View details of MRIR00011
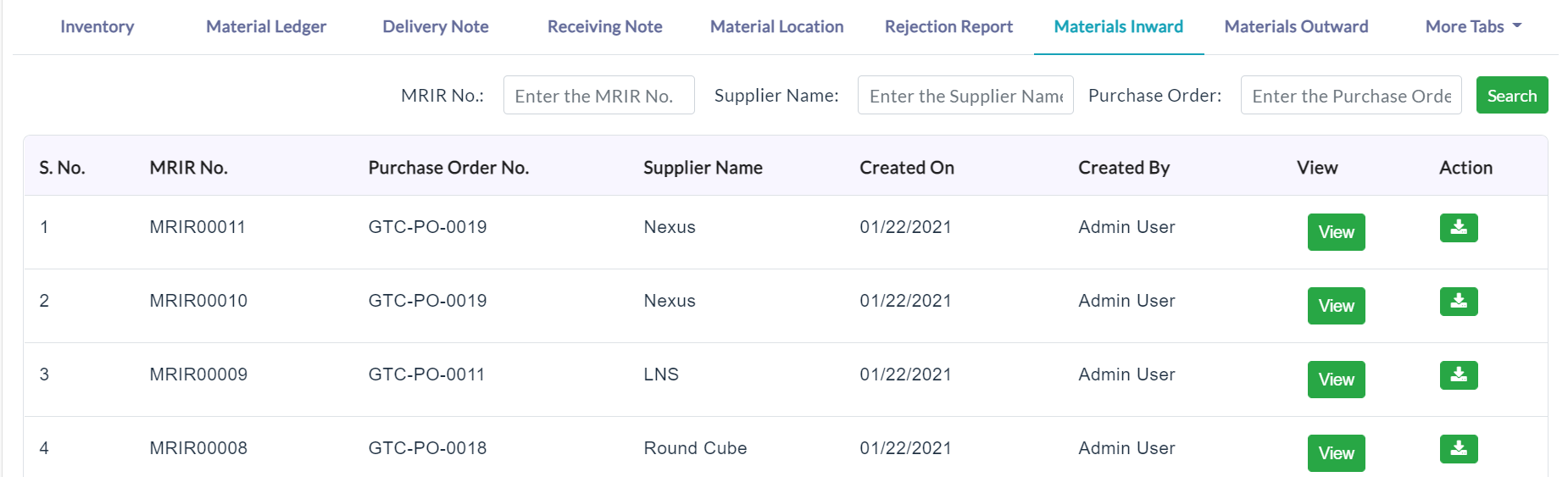 (x=1336, y=232)
